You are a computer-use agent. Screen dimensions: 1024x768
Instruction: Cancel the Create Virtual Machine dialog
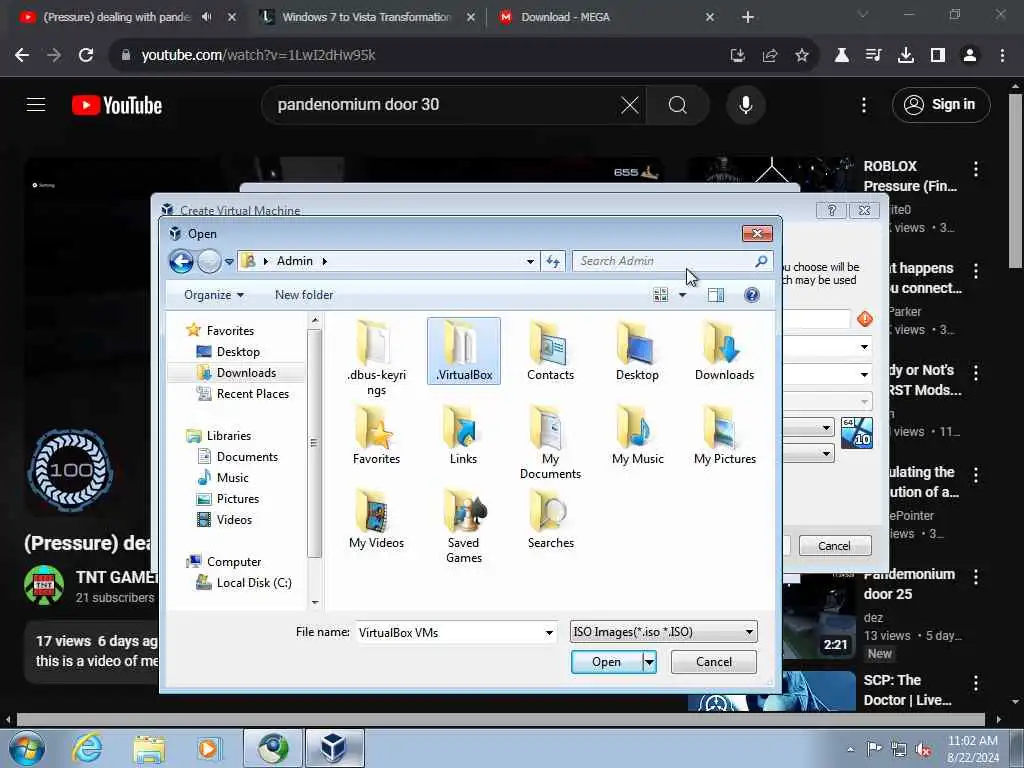tap(835, 546)
